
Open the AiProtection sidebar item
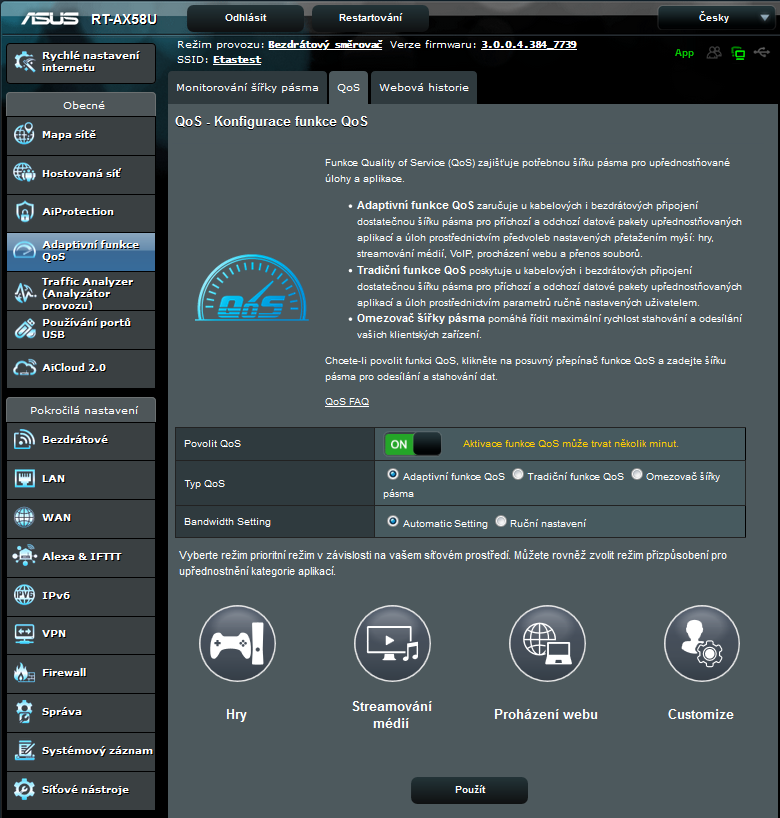pos(81,212)
